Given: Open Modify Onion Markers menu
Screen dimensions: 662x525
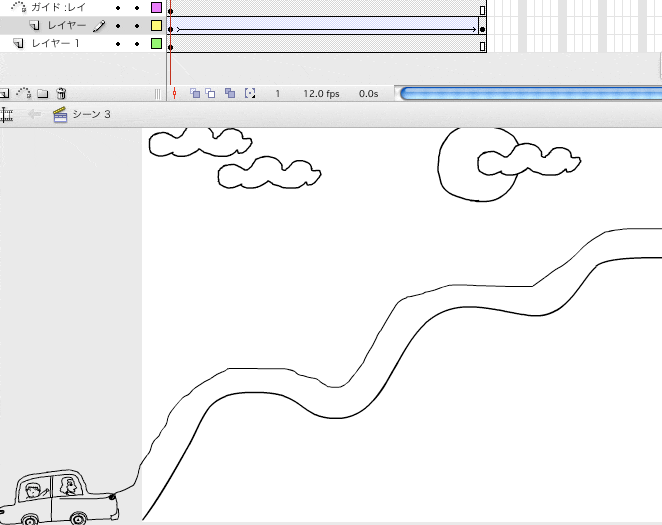Looking at the screenshot, I should 250,93.
